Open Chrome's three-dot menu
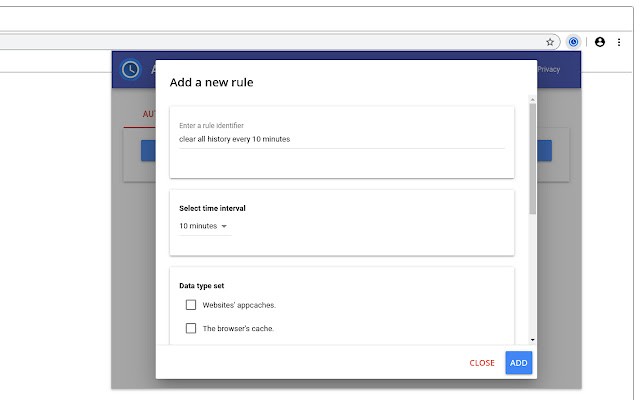This screenshot has height=400, width=640. pos(619,42)
